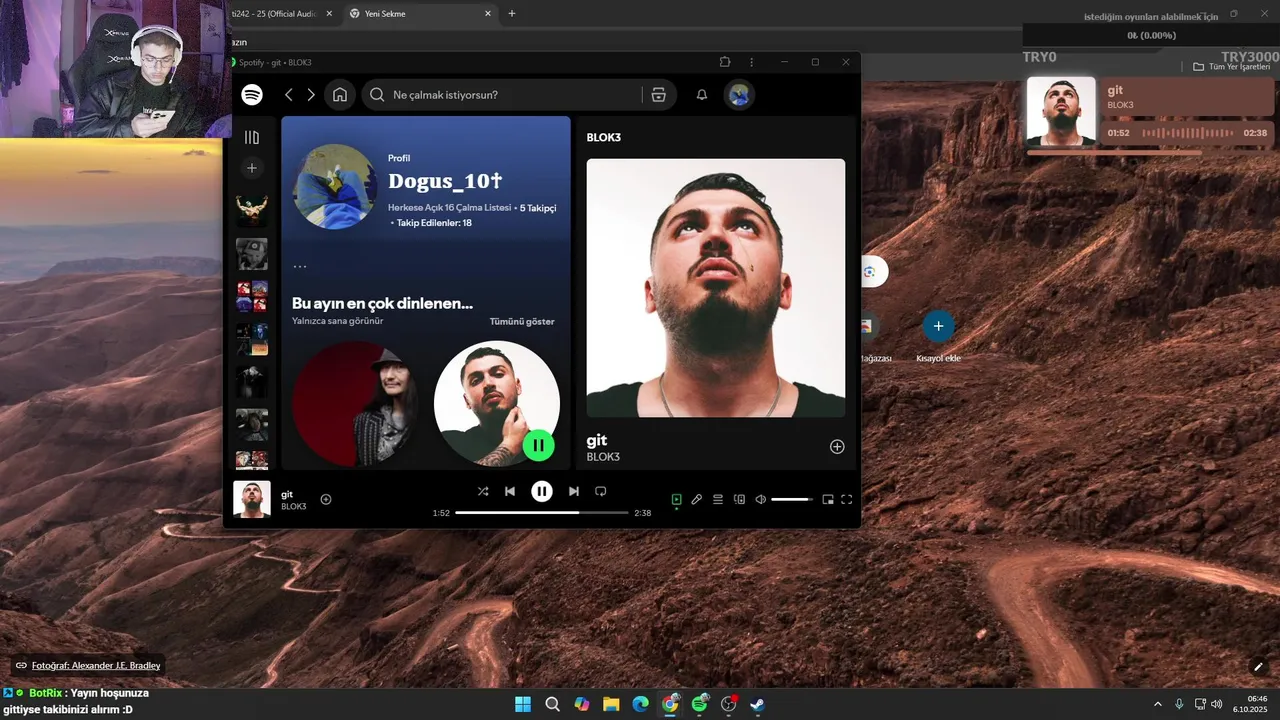Open Steam from the taskbar
The image size is (1280, 720).
[758, 704]
